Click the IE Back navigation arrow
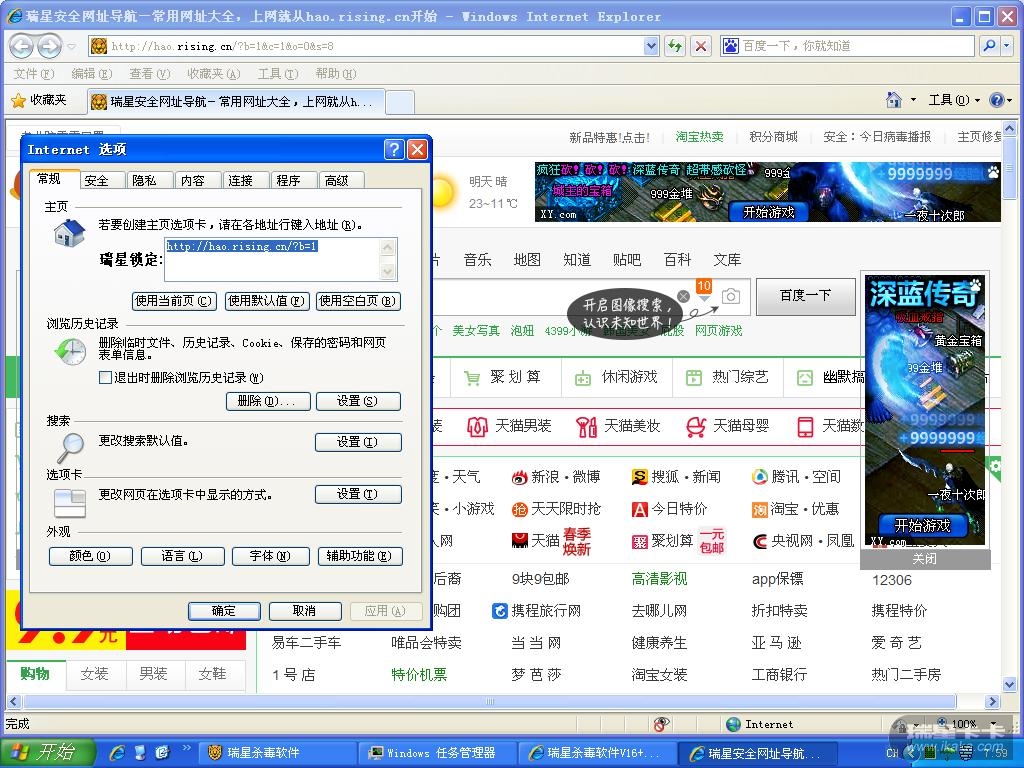1024x768 pixels. coord(22,46)
